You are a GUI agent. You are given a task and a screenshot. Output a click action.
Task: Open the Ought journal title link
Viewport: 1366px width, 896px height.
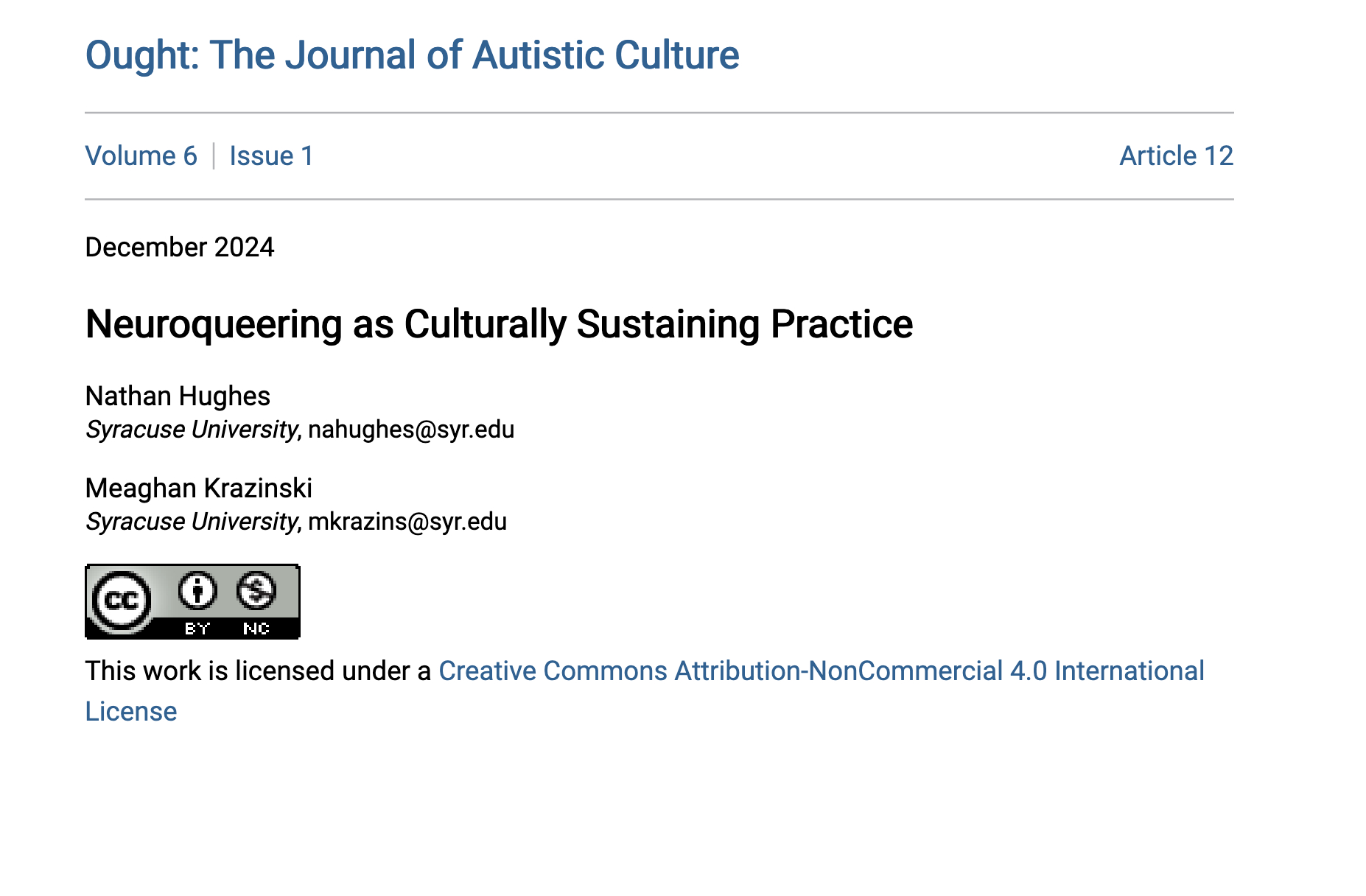tap(412, 55)
